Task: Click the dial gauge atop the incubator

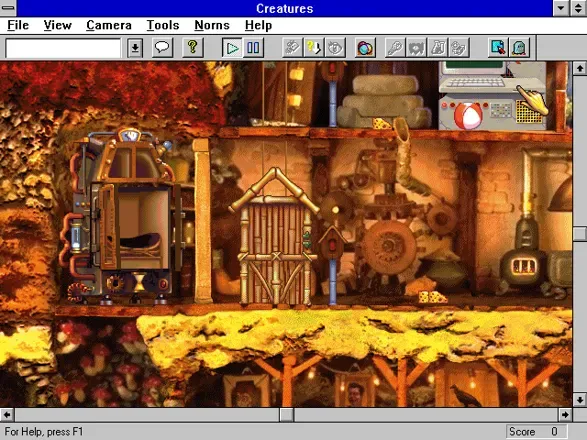Action: 129,135
